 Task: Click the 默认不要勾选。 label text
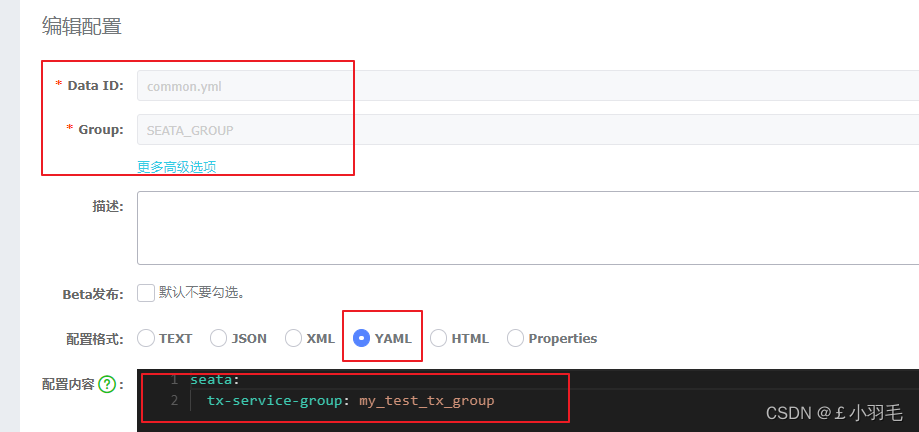(x=202, y=293)
